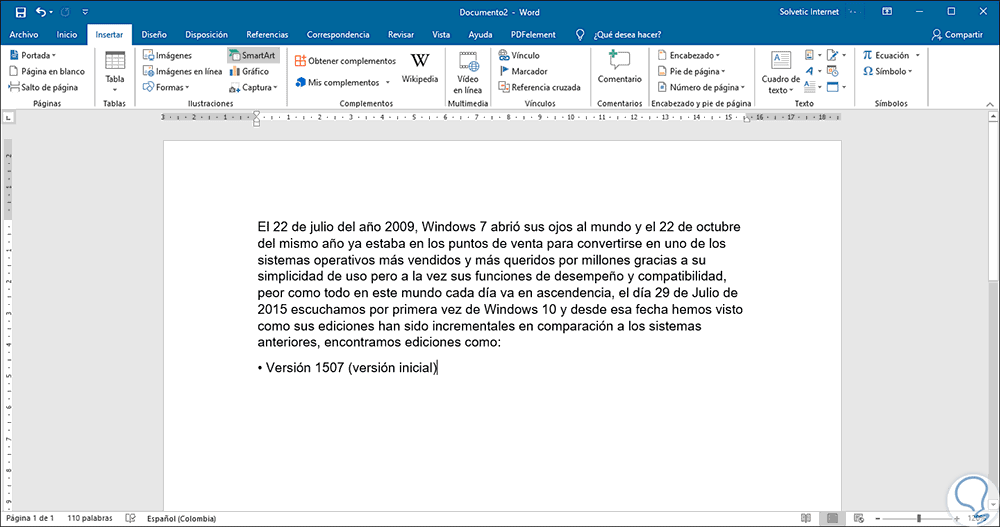Click the Cuadro de texto icon
1000x527 pixels.
pos(781,62)
